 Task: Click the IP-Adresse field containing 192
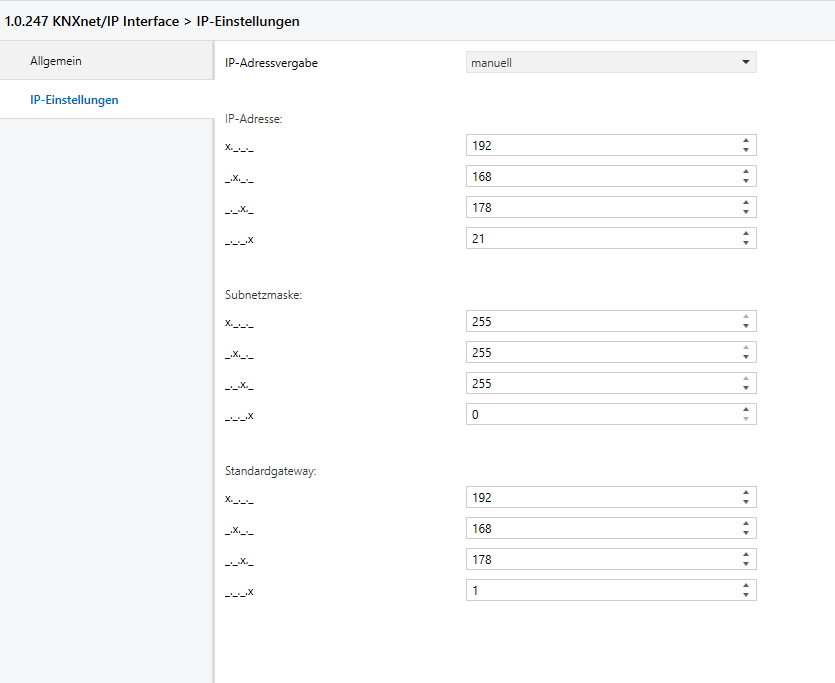[x=600, y=146]
